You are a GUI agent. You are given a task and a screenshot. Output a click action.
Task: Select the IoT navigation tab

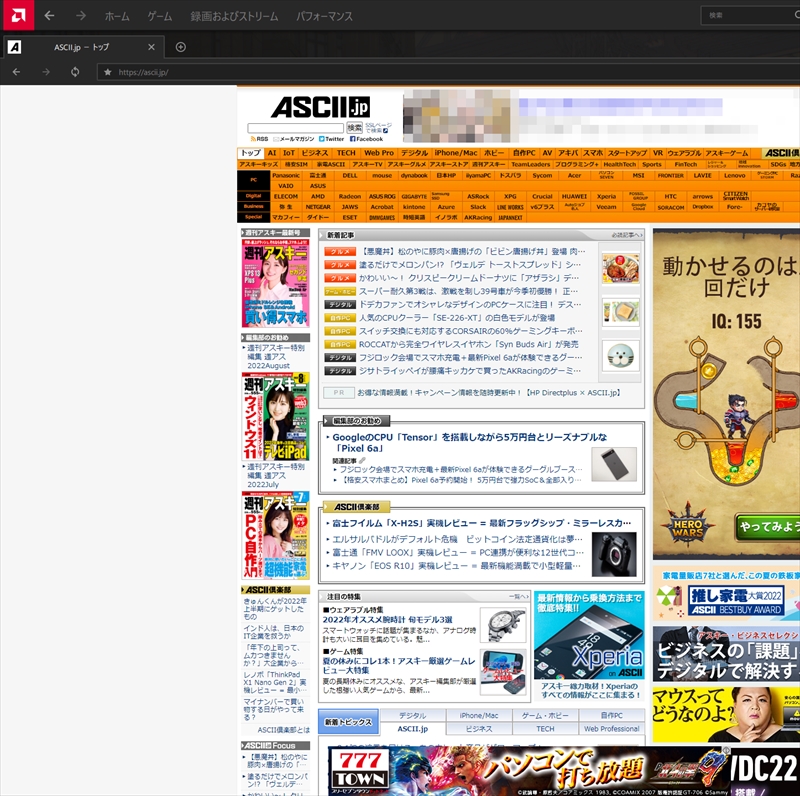(289, 153)
